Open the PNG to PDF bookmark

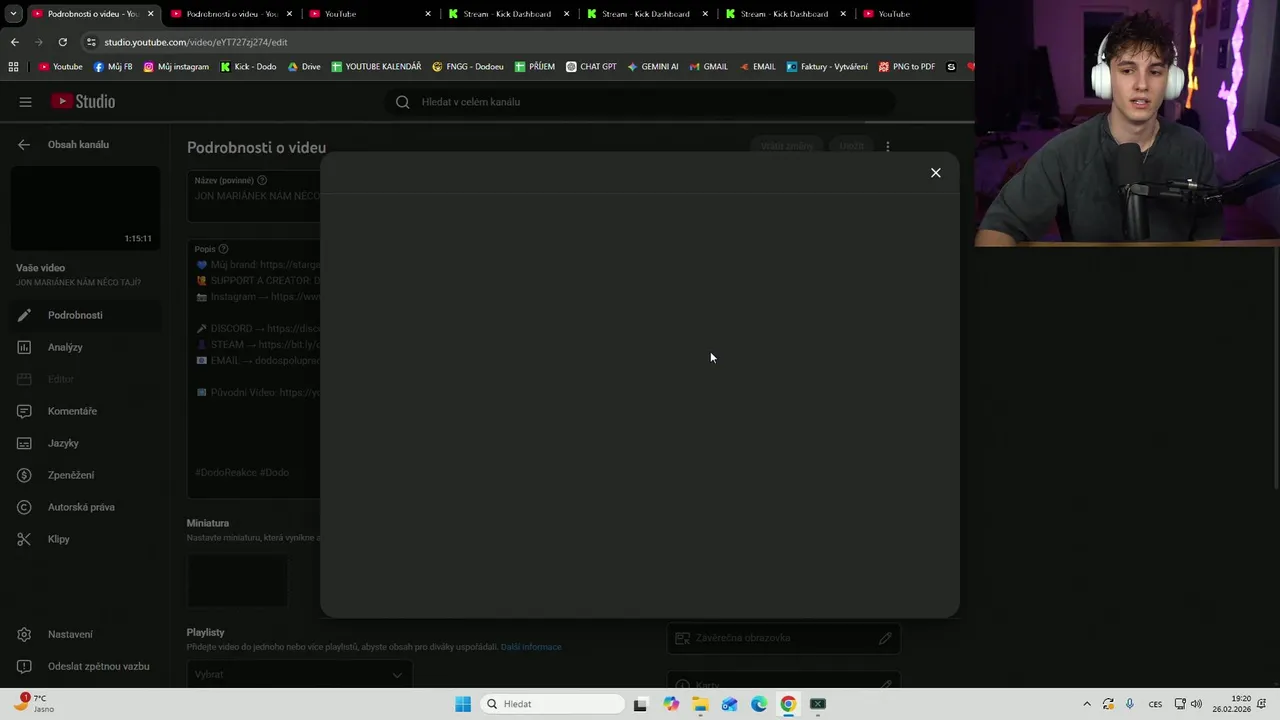tap(907, 67)
